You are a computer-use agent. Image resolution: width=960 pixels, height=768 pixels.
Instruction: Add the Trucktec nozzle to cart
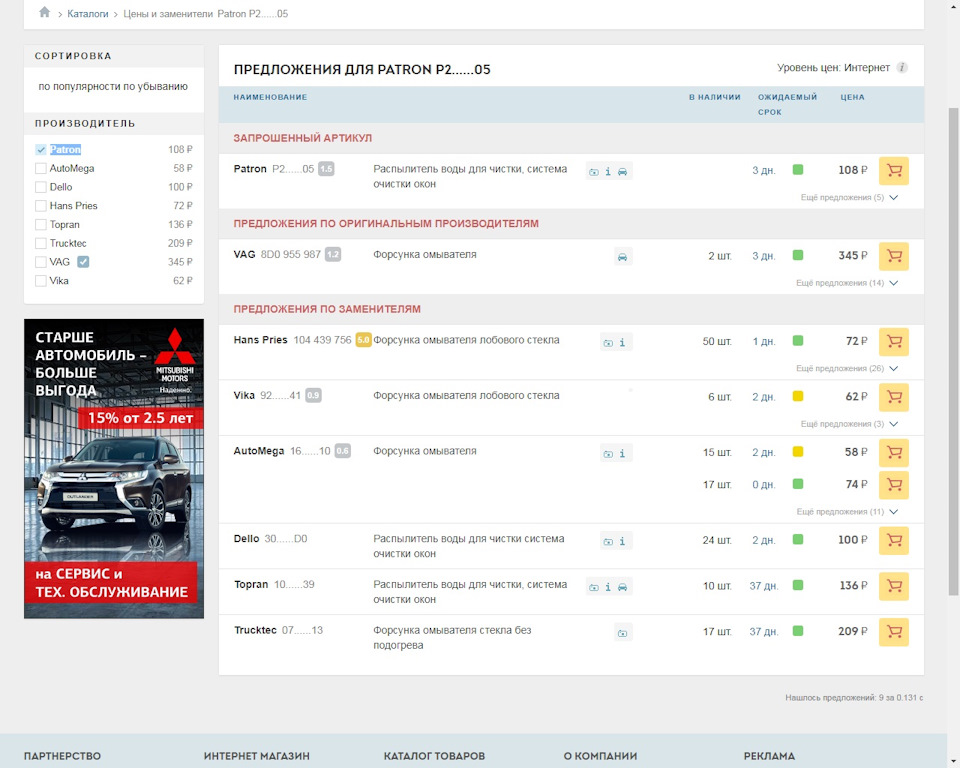pyautogui.click(x=892, y=632)
